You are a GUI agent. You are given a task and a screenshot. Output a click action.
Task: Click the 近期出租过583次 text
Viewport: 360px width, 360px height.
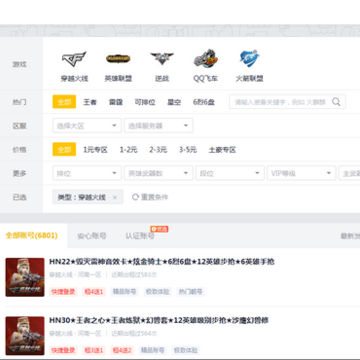(x=134, y=275)
